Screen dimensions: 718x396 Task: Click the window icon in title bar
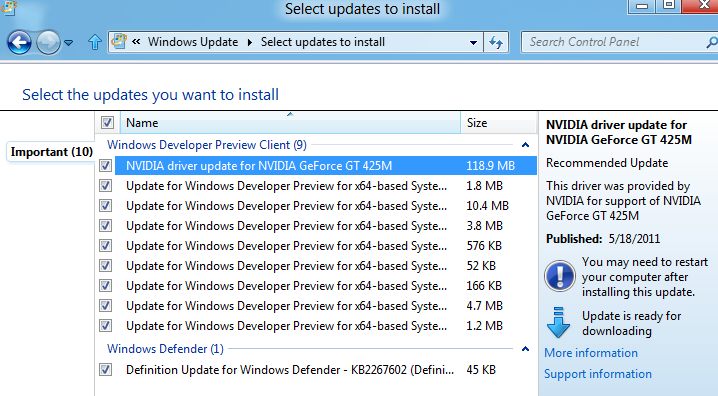click(x=8, y=7)
